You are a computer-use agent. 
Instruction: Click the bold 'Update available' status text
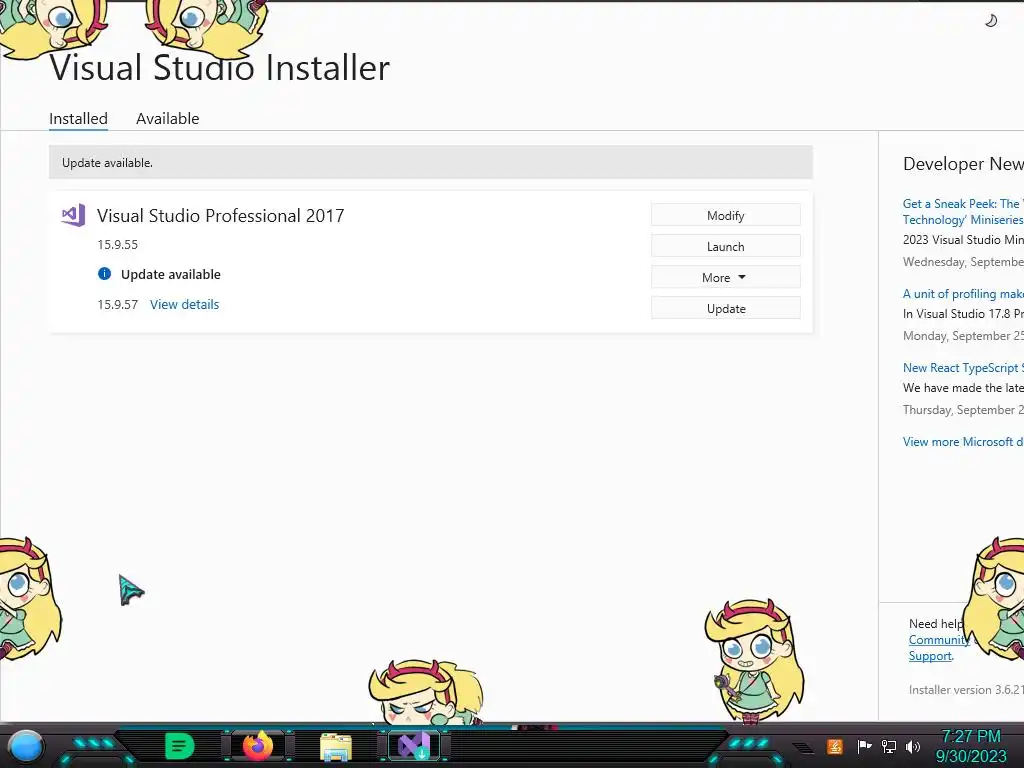point(170,274)
